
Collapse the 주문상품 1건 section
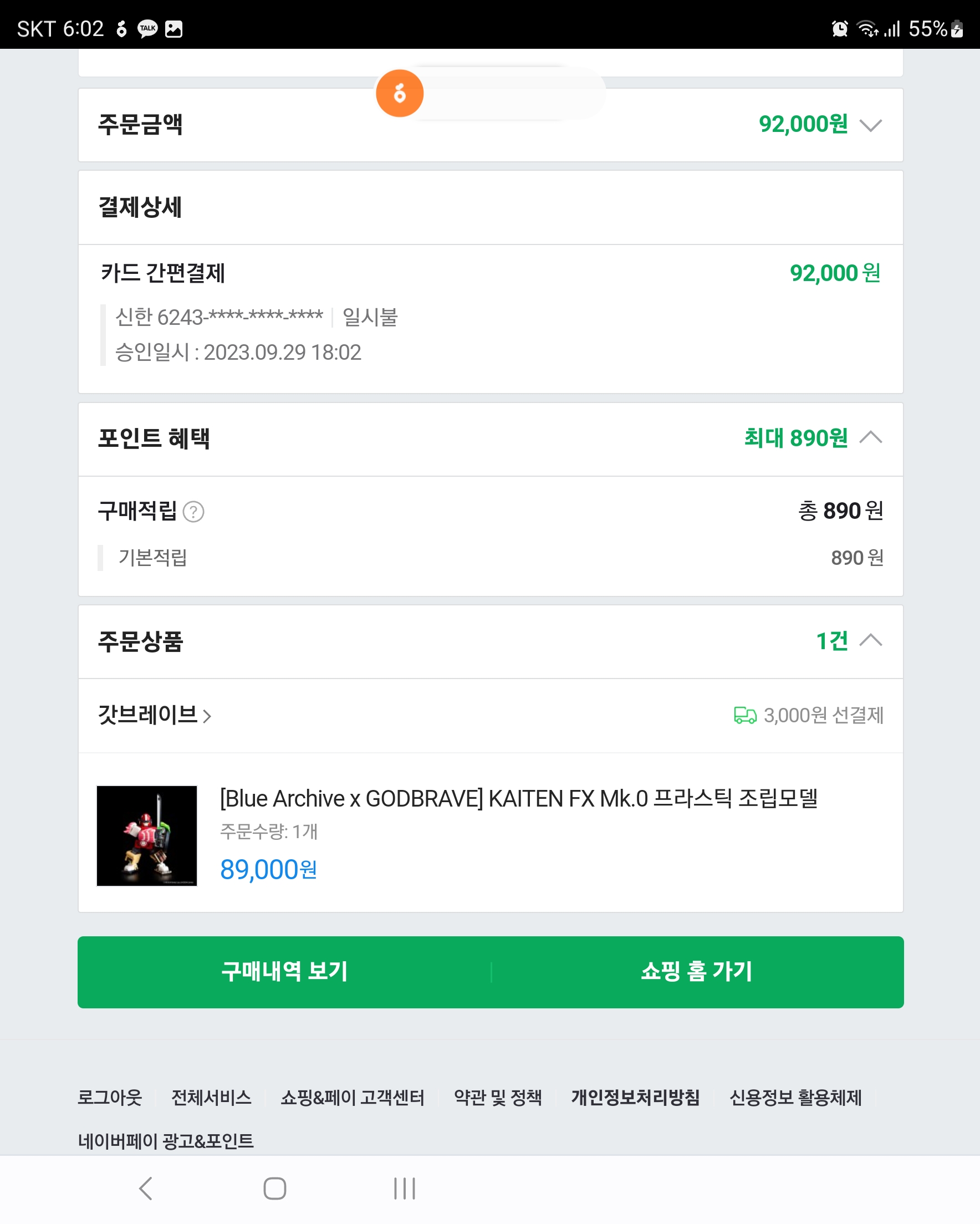point(870,641)
